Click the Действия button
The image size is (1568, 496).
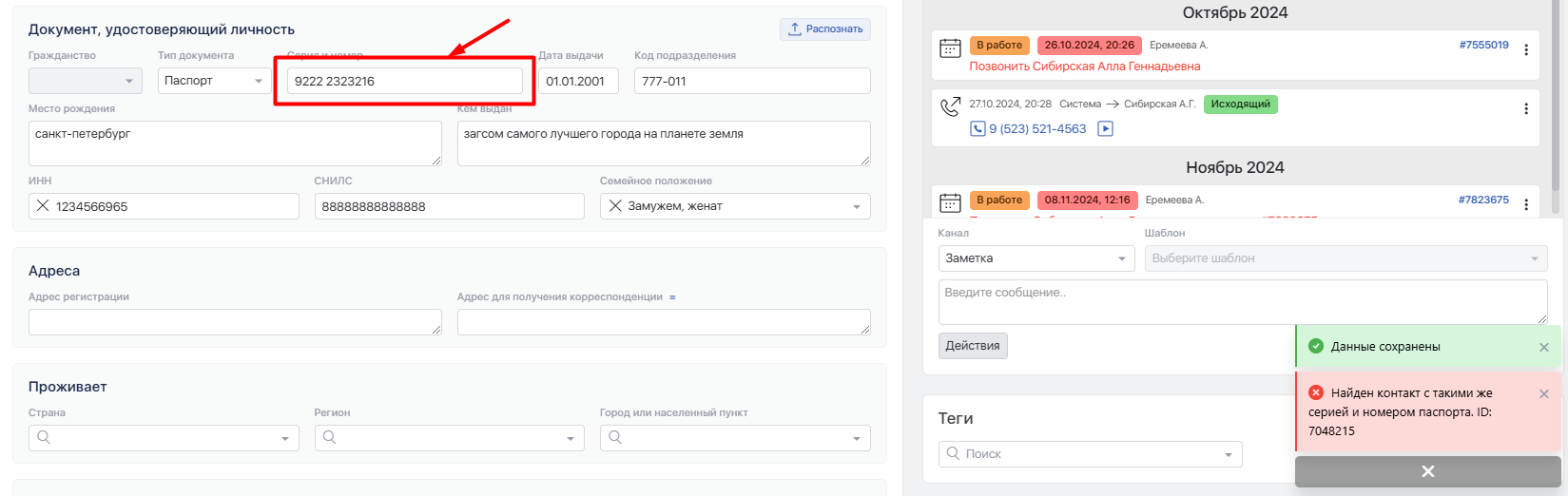coord(972,346)
